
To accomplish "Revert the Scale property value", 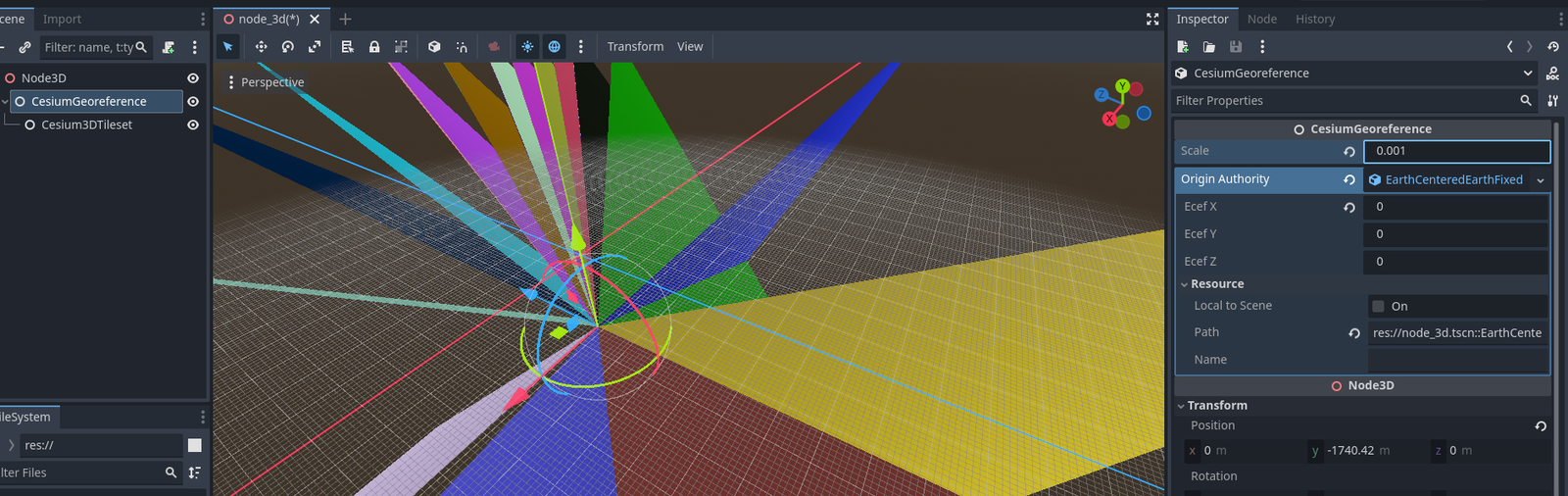I will (x=1349, y=152).
